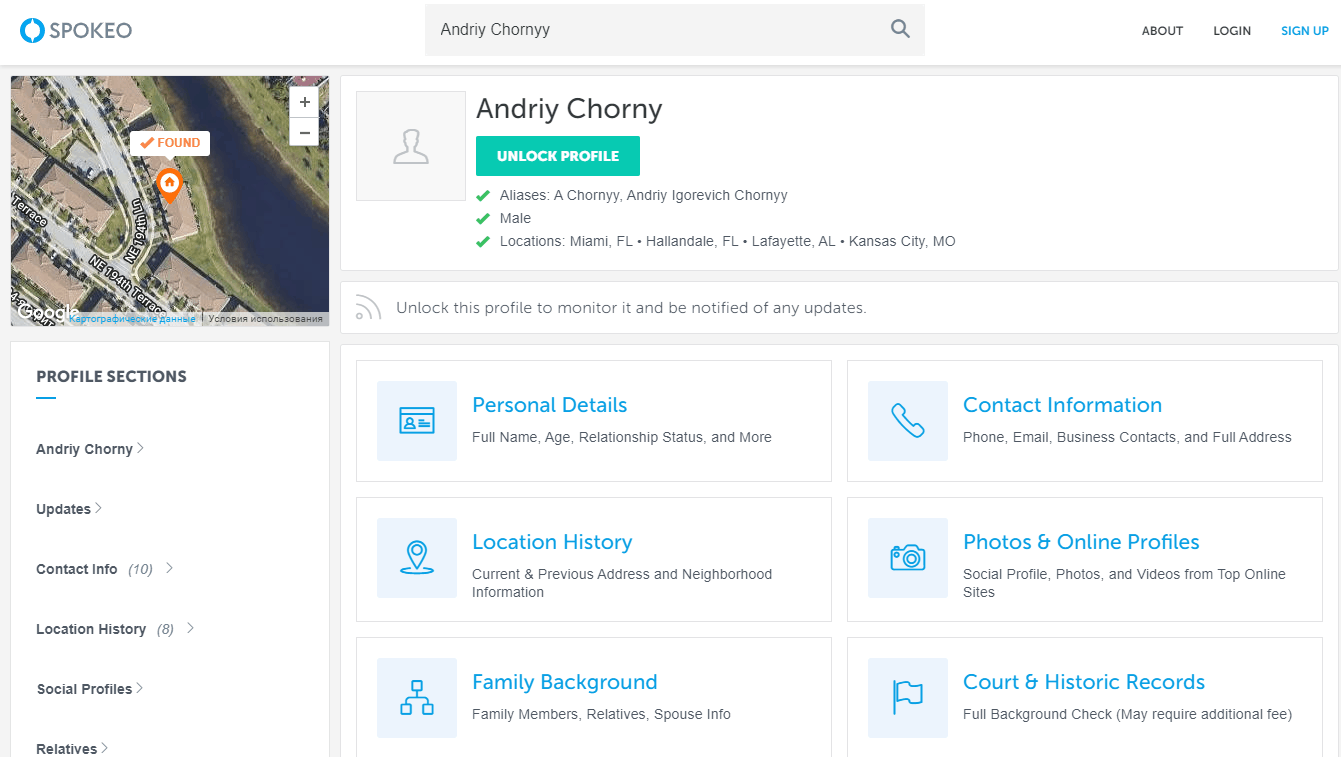
Task: Open Court & Historic Records link
Action: [x=1084, y=682]
